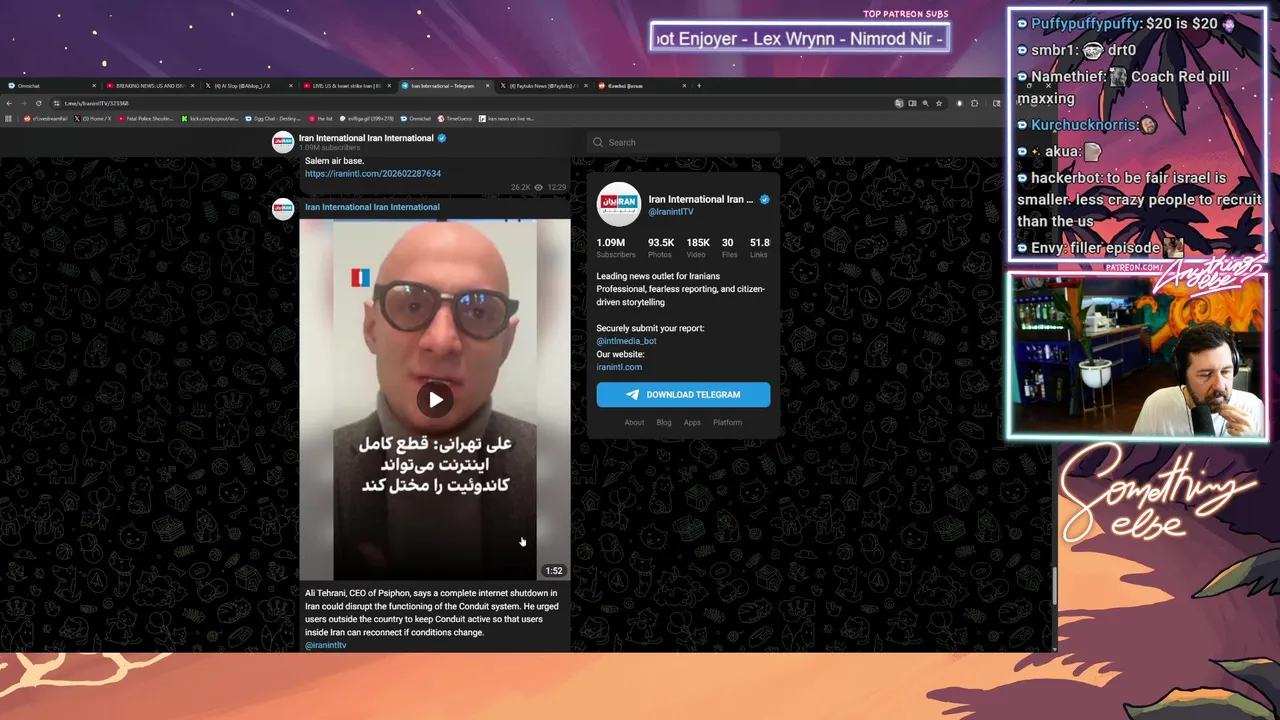Click the browser forward arrow

pyautogui.click(x=24, y=103)
